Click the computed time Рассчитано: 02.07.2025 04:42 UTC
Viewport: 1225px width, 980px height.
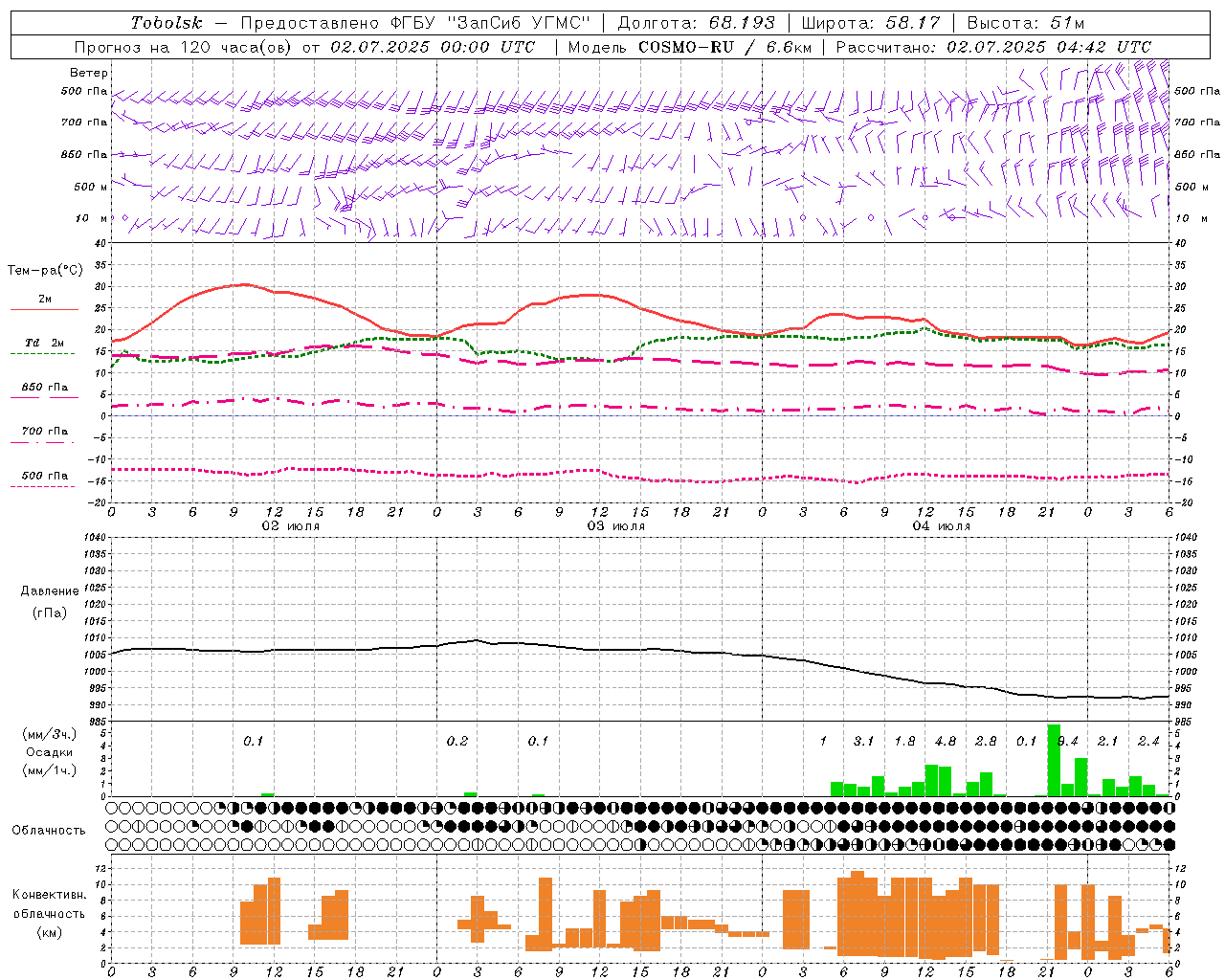993,47
